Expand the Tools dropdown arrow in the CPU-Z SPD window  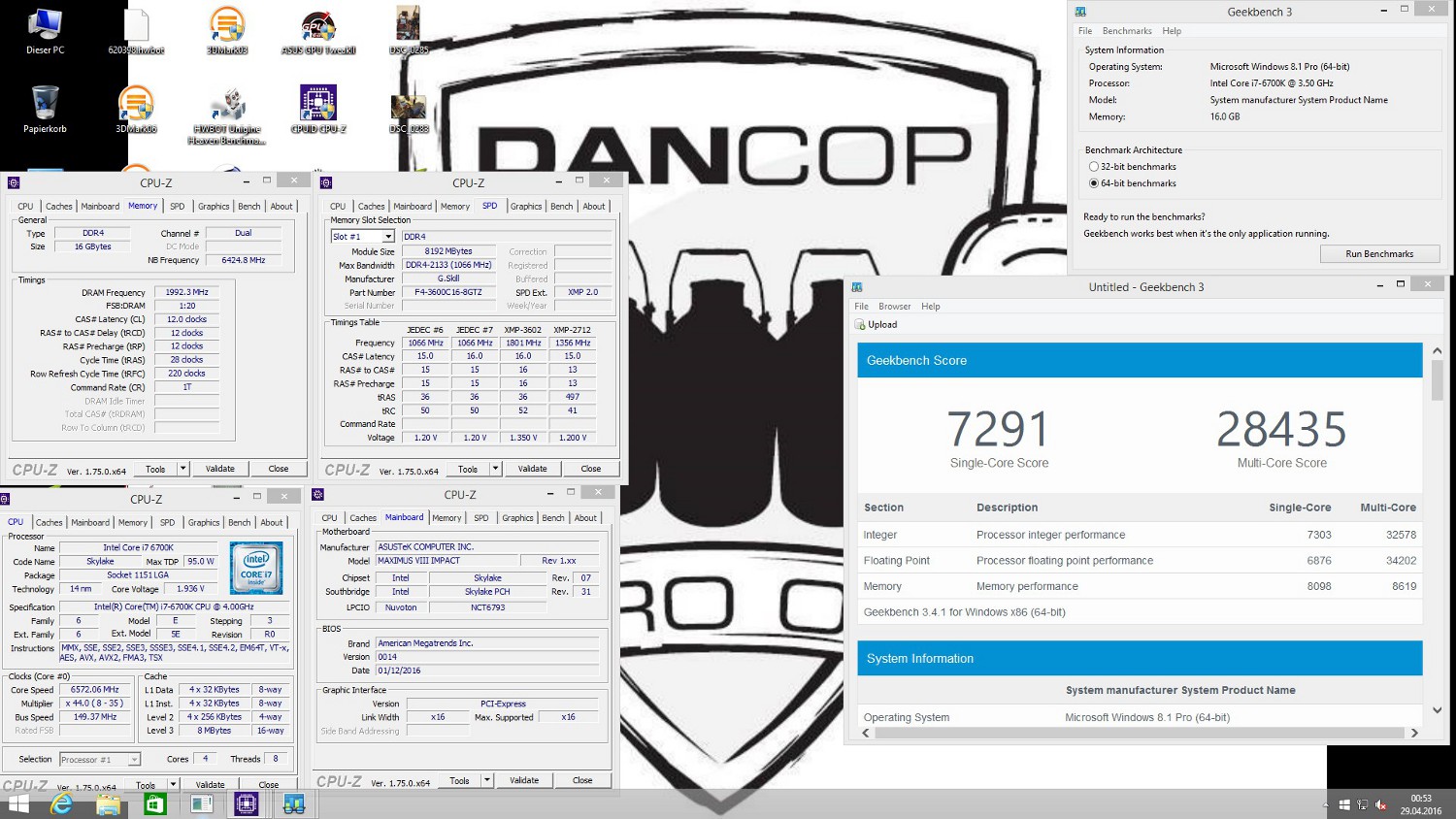click(x=495, y=469)
